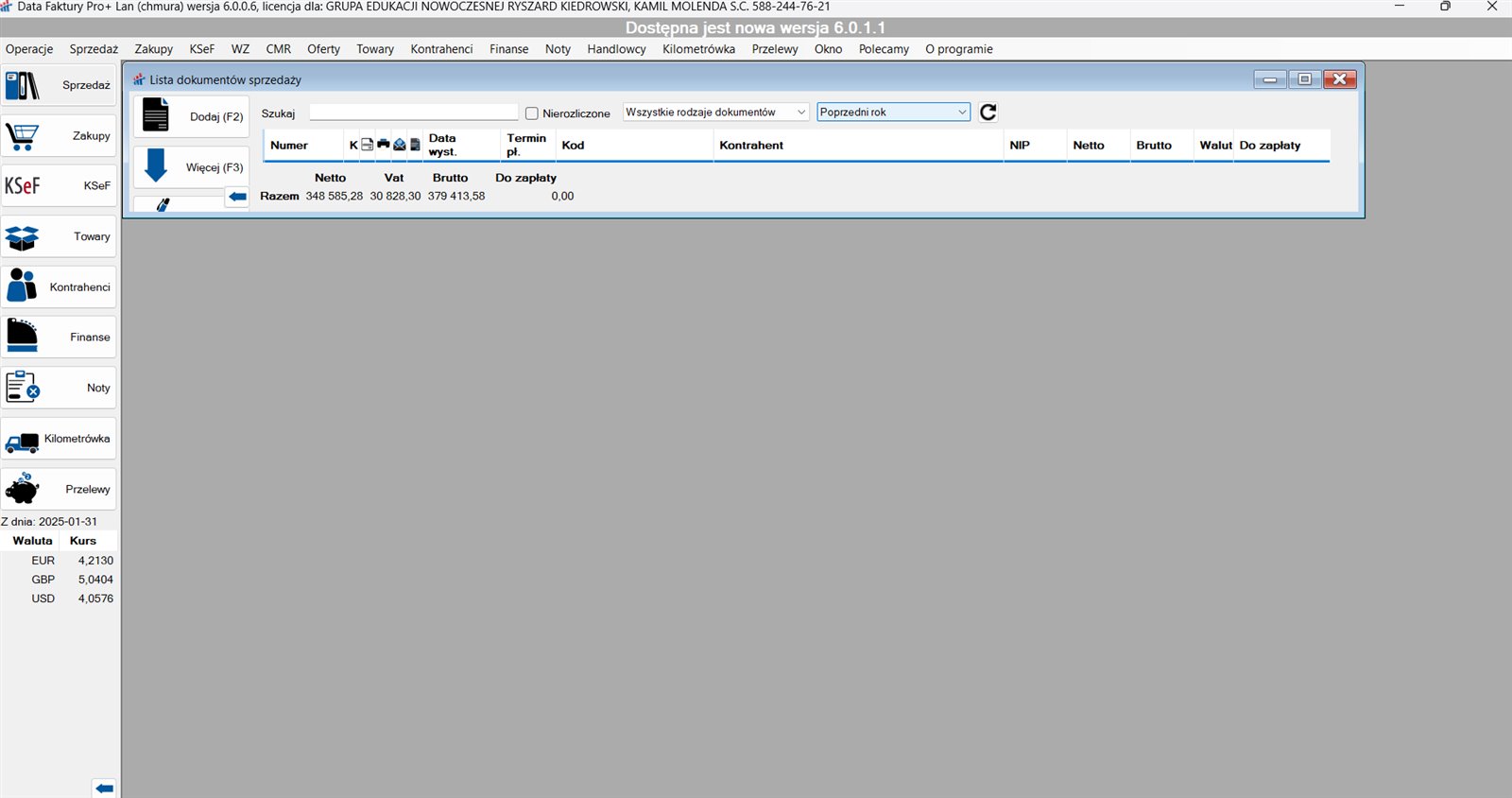Screen dimensions: 1512x798
Task: Open the KSeF sidebar module
Action: click(x=59, y=186)
